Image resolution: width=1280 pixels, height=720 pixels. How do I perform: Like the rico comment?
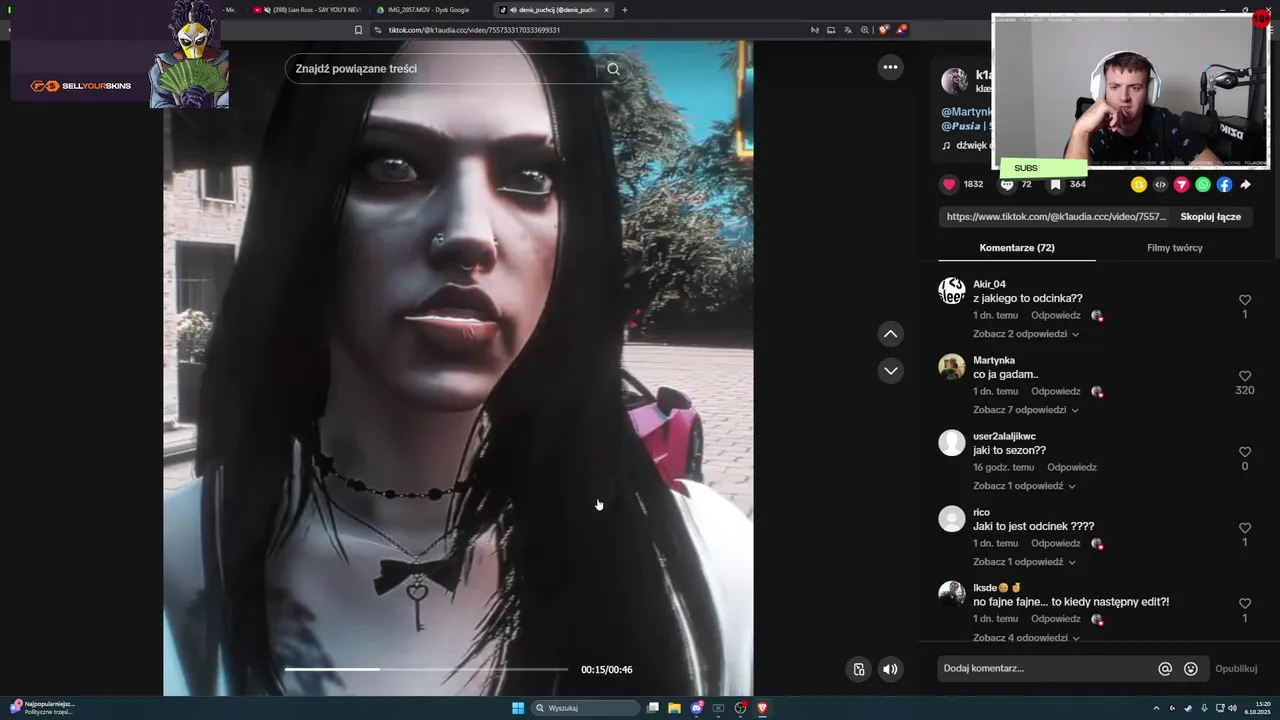1245,528
